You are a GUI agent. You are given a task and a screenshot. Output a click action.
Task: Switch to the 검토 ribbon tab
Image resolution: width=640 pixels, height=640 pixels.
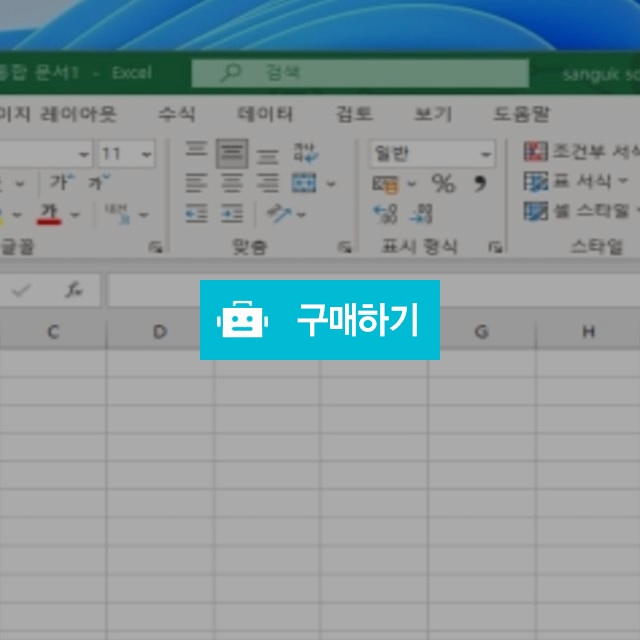354,114
